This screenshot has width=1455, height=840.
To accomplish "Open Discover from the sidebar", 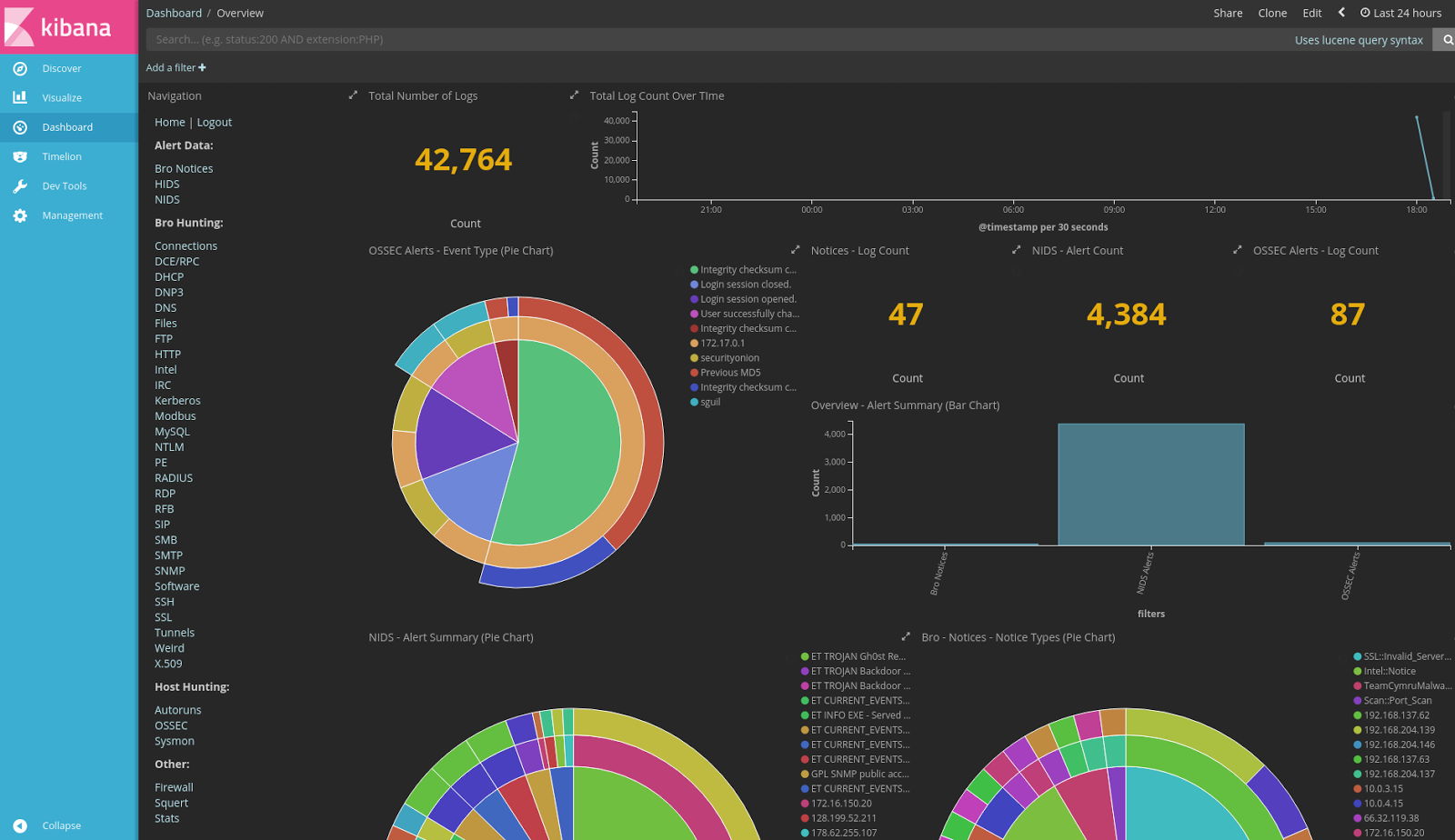I will [61, 68].
